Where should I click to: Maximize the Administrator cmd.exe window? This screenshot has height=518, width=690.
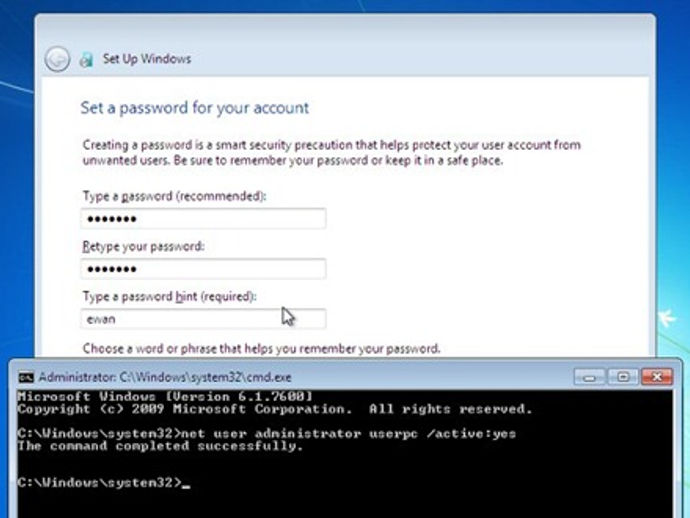pos(623,377)
